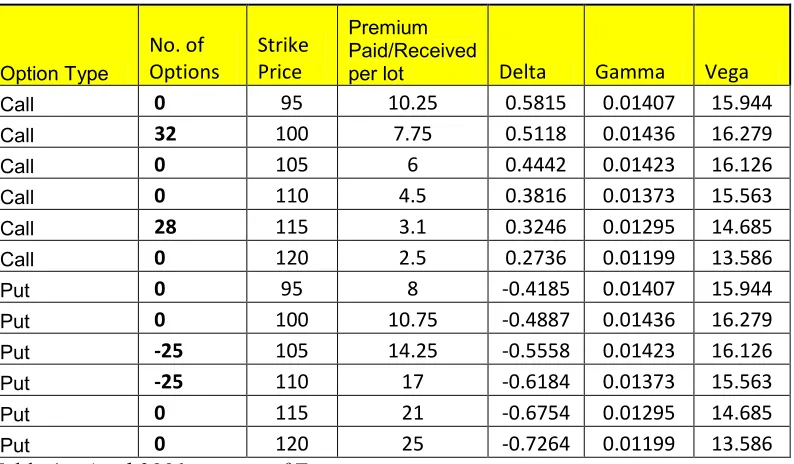
Task: Click the delta value -0.4185
Action: [x=536, y=288]
